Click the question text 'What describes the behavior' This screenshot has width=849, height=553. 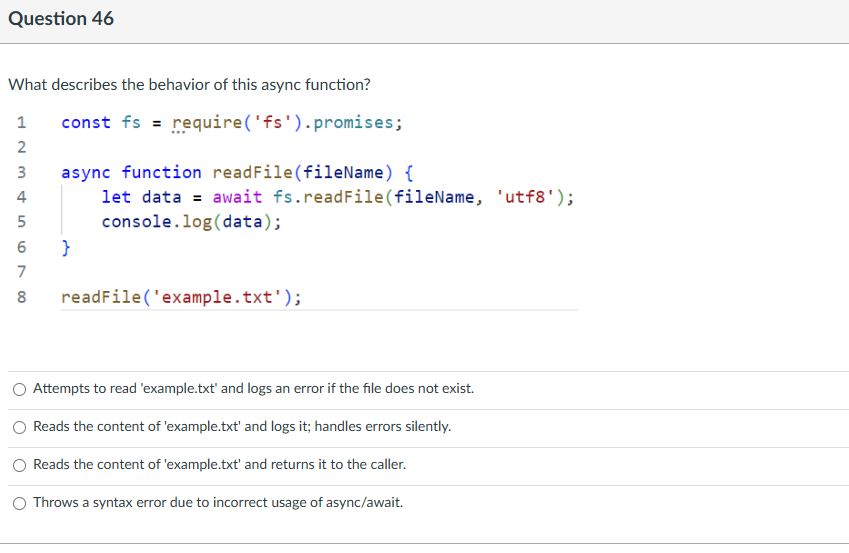(190, 85)
